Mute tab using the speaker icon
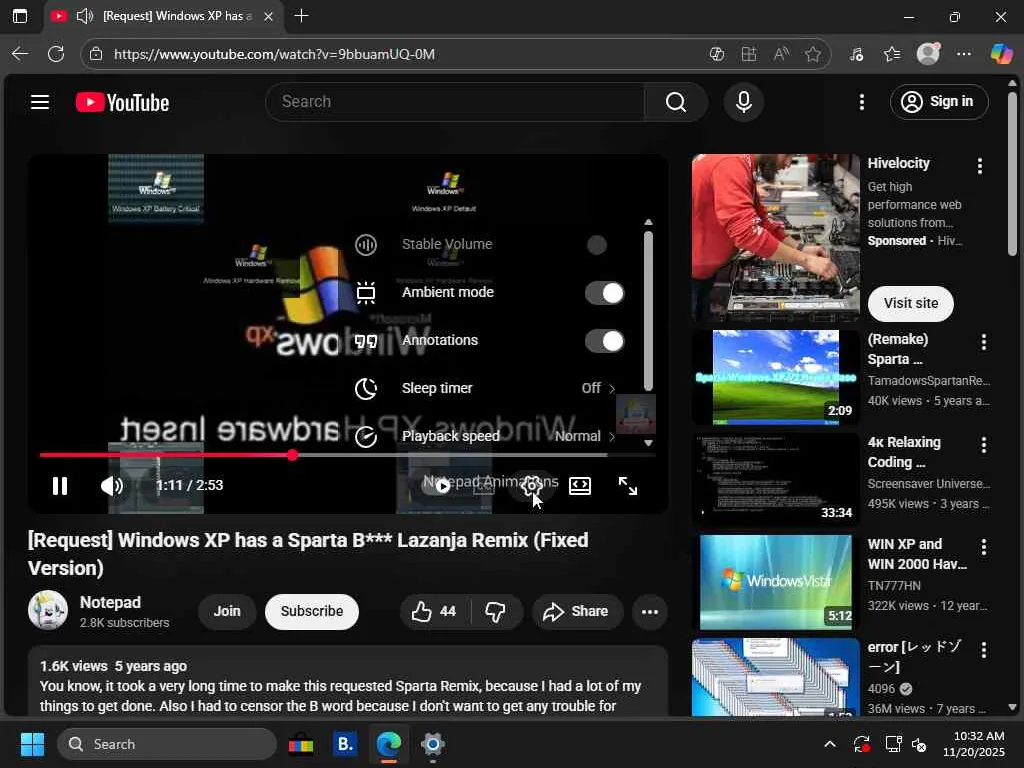This screenshot has height=768, width=1024. pyautogui.click(x=84, y=16)
